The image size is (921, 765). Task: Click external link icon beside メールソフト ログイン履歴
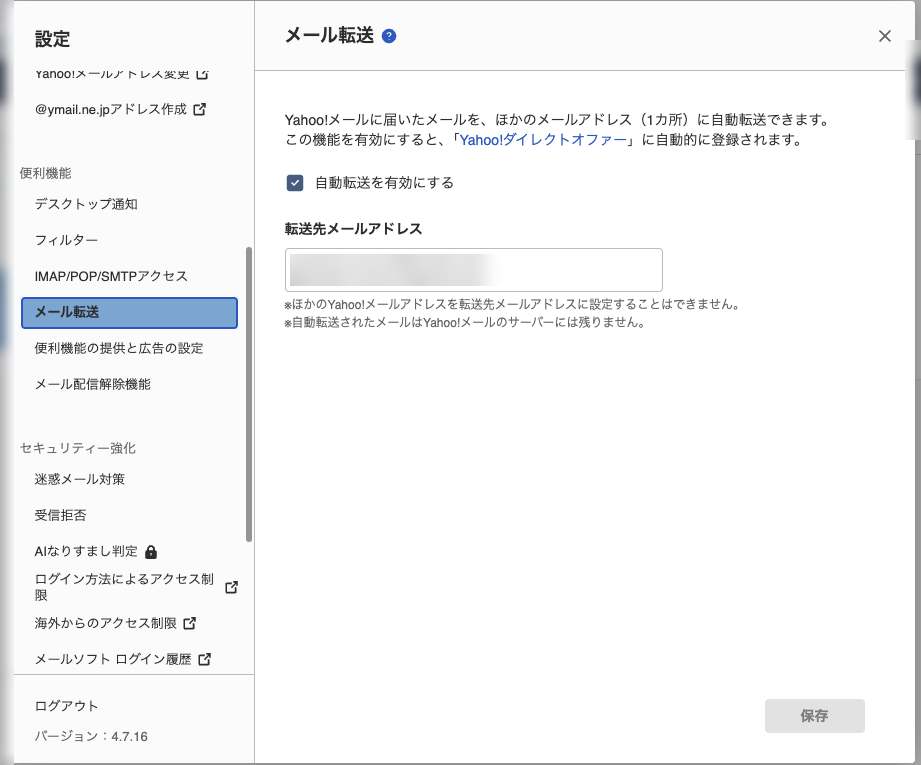[x=204, y=659]
